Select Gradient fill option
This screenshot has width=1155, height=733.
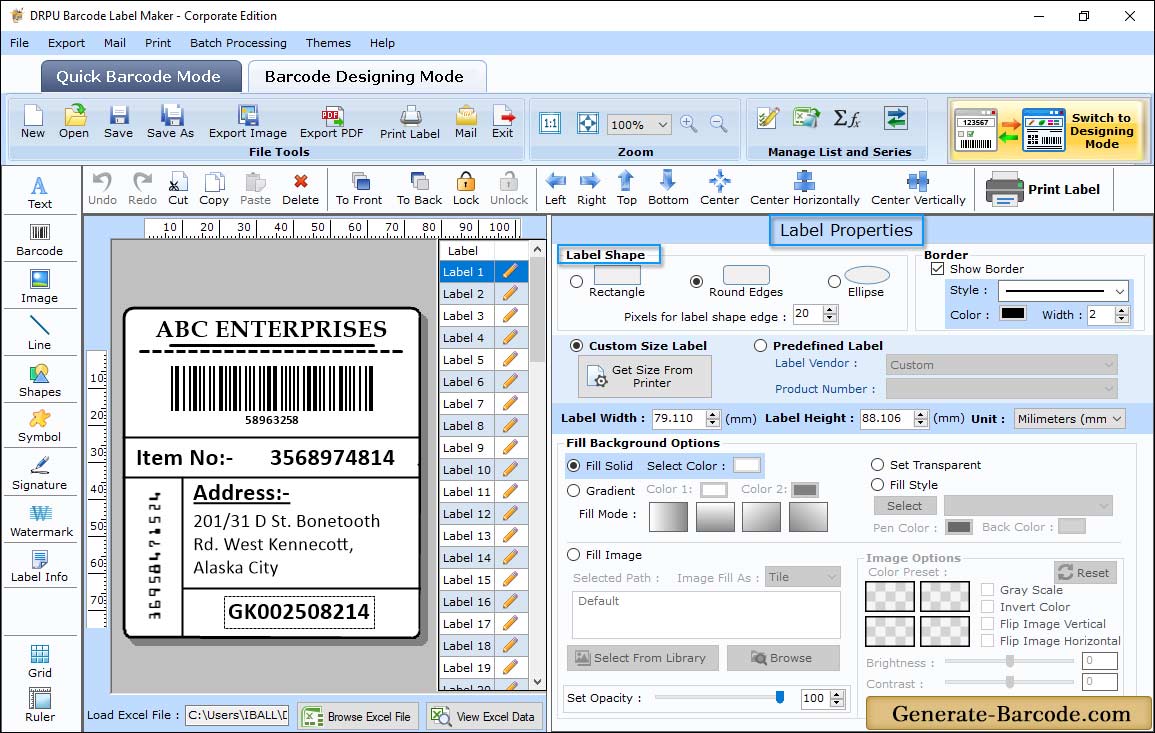pyautogui.click(x=574, y=491)
